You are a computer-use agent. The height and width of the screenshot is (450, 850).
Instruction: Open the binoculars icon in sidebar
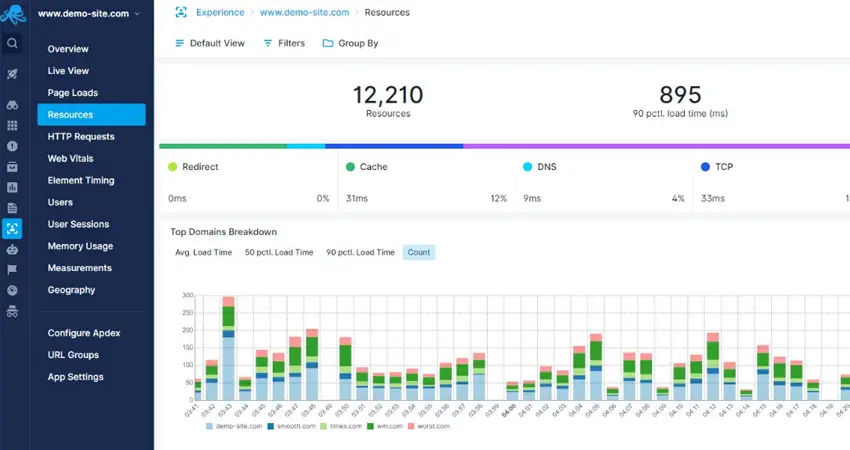(12, 105)
